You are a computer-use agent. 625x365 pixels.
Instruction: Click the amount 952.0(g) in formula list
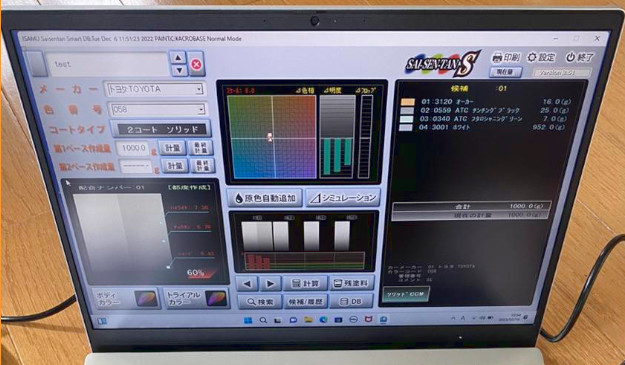(x=549, y=127)
